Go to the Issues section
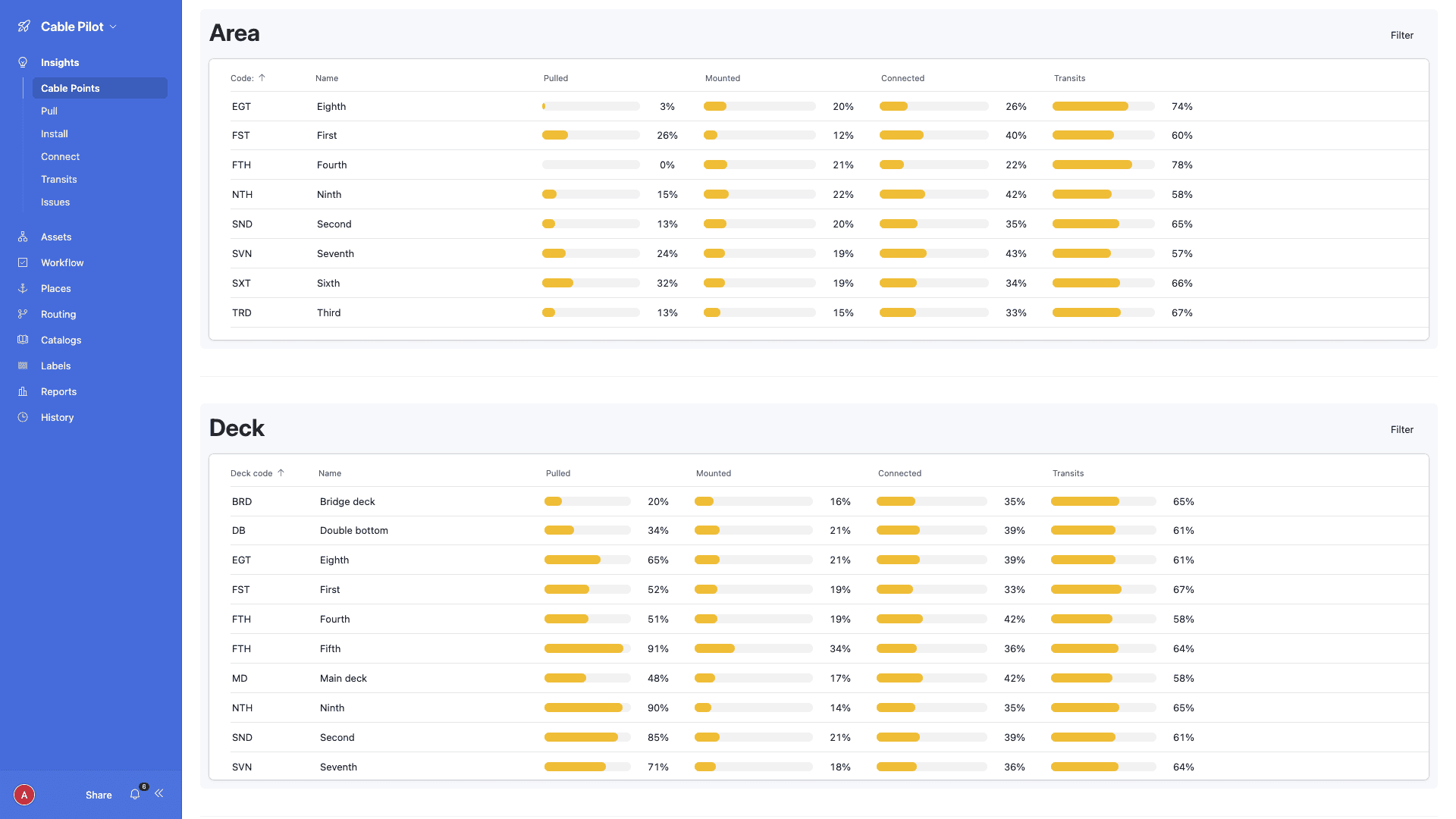This screenshot has width=1456, height=819. coord(55,202)
